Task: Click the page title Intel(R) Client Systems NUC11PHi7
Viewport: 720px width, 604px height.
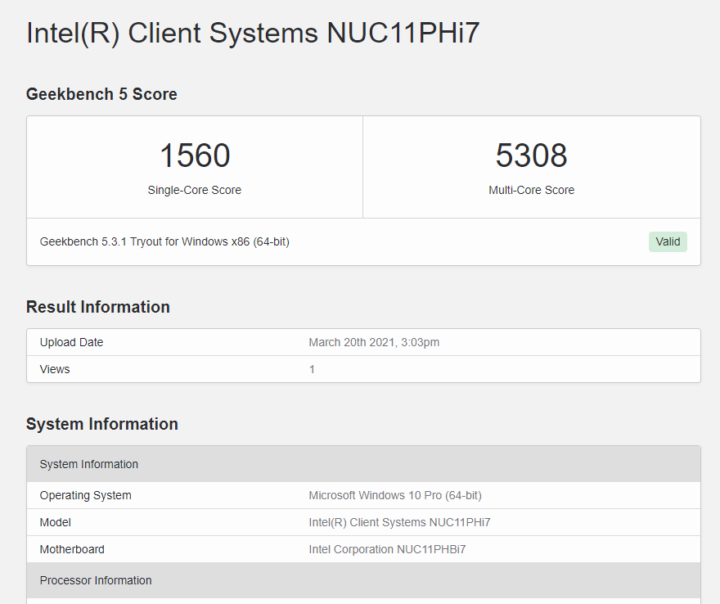Action: (253, 33)
